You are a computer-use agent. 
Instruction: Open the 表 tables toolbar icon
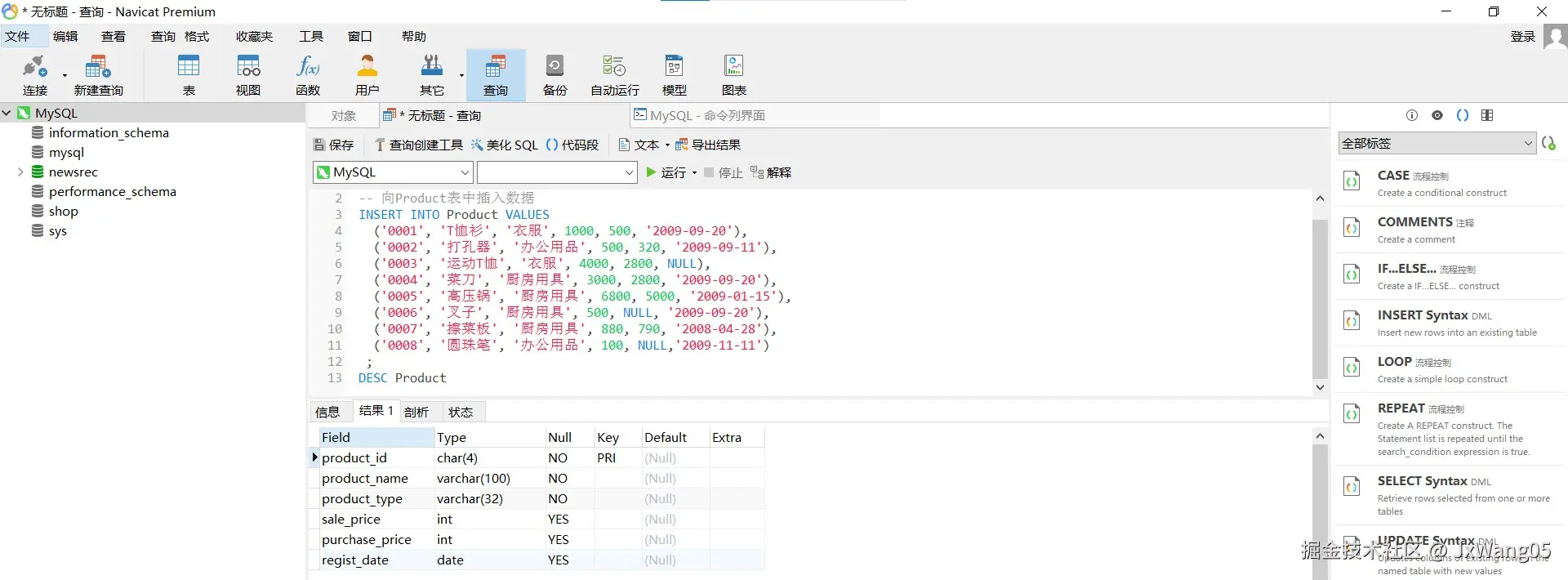(x=189, y=66)
